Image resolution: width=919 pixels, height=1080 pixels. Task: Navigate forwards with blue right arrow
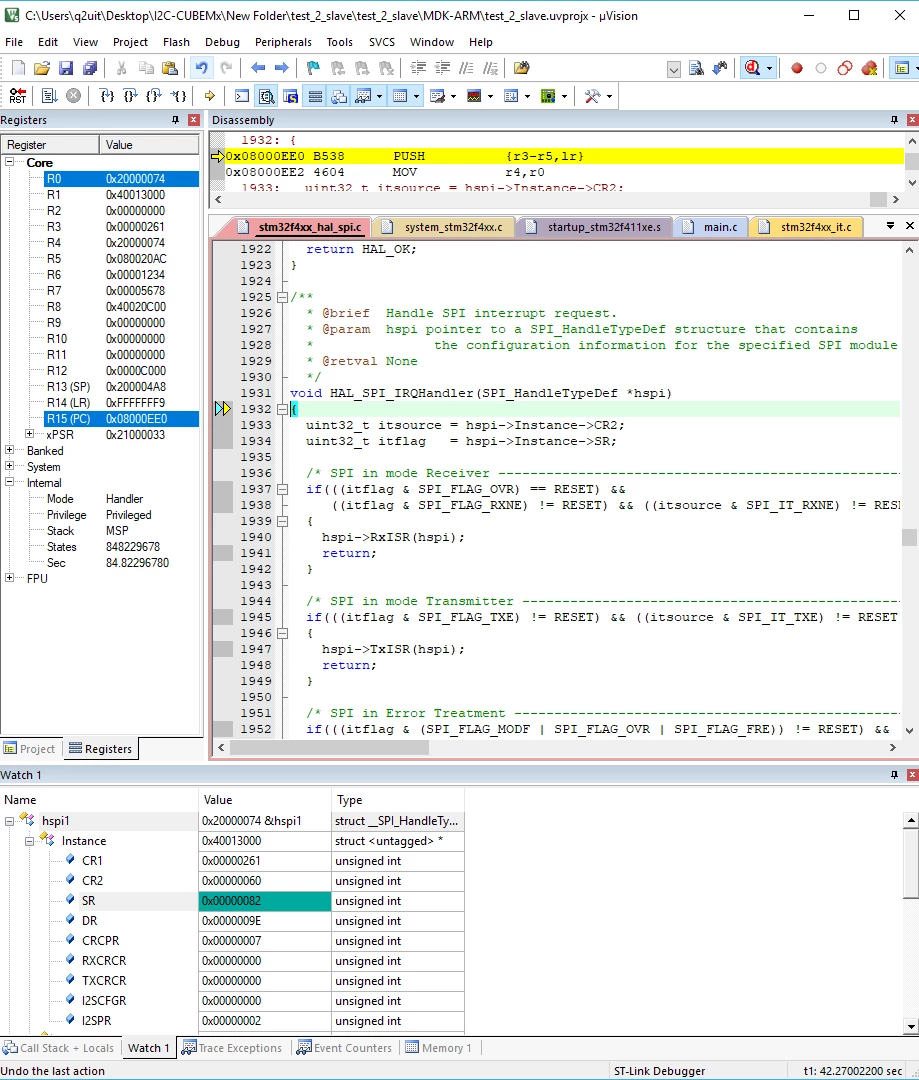tap(281, 68)
